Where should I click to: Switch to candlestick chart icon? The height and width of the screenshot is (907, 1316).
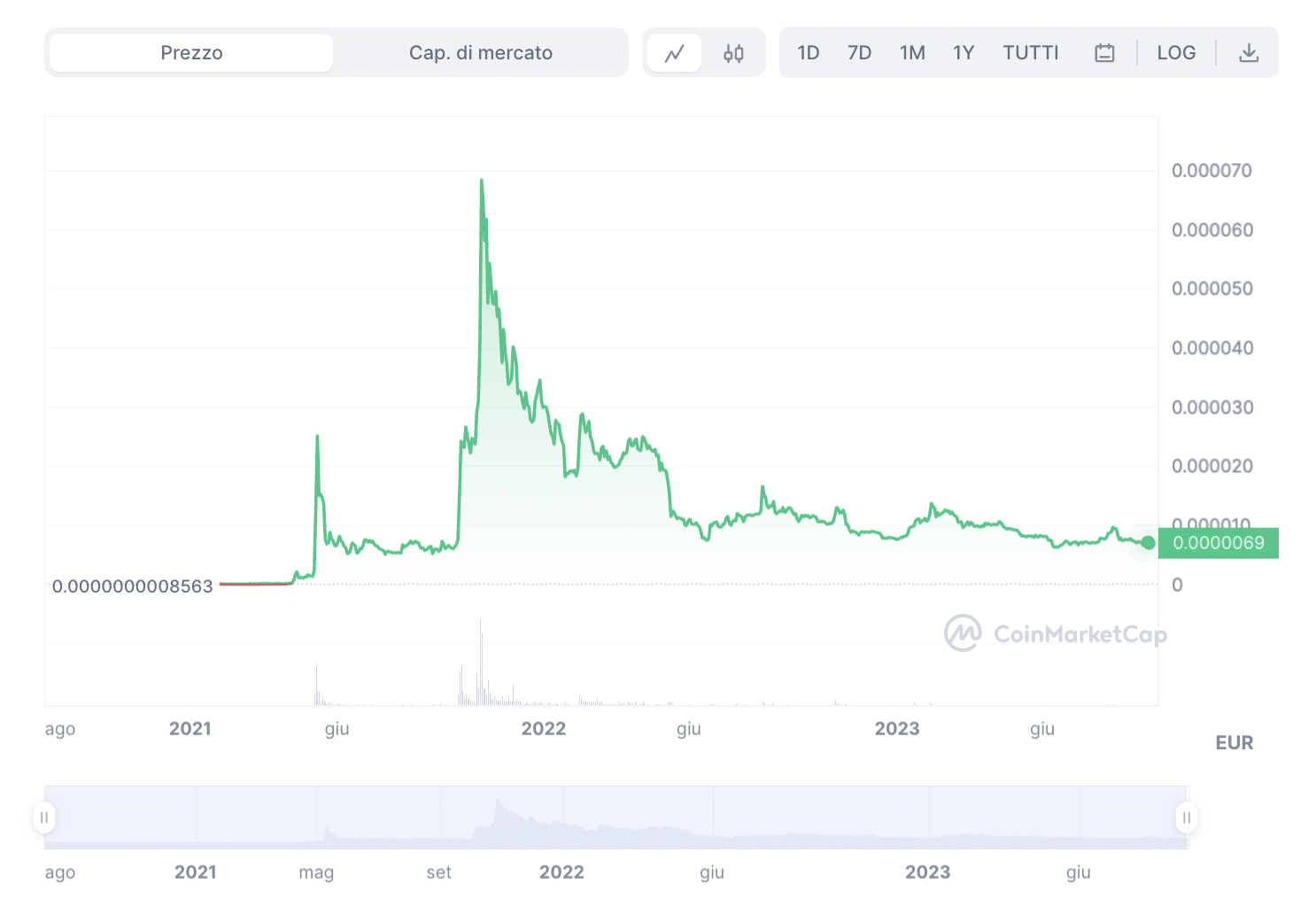pyautogui.click(x=733, y=53)
